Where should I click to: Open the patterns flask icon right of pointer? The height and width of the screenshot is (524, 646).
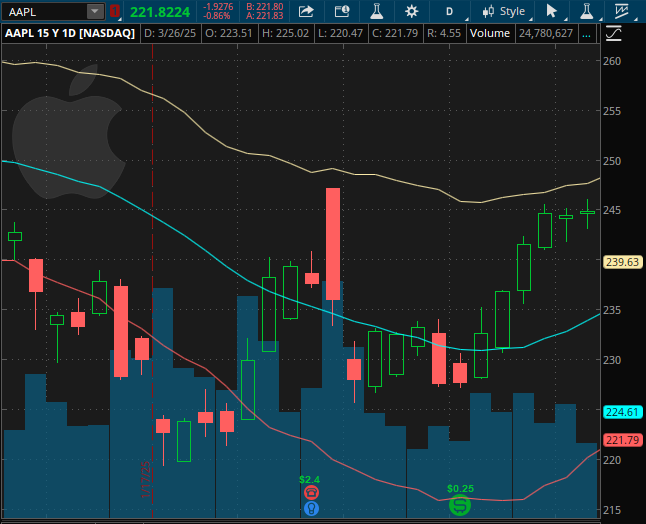(x=586, y=11)
